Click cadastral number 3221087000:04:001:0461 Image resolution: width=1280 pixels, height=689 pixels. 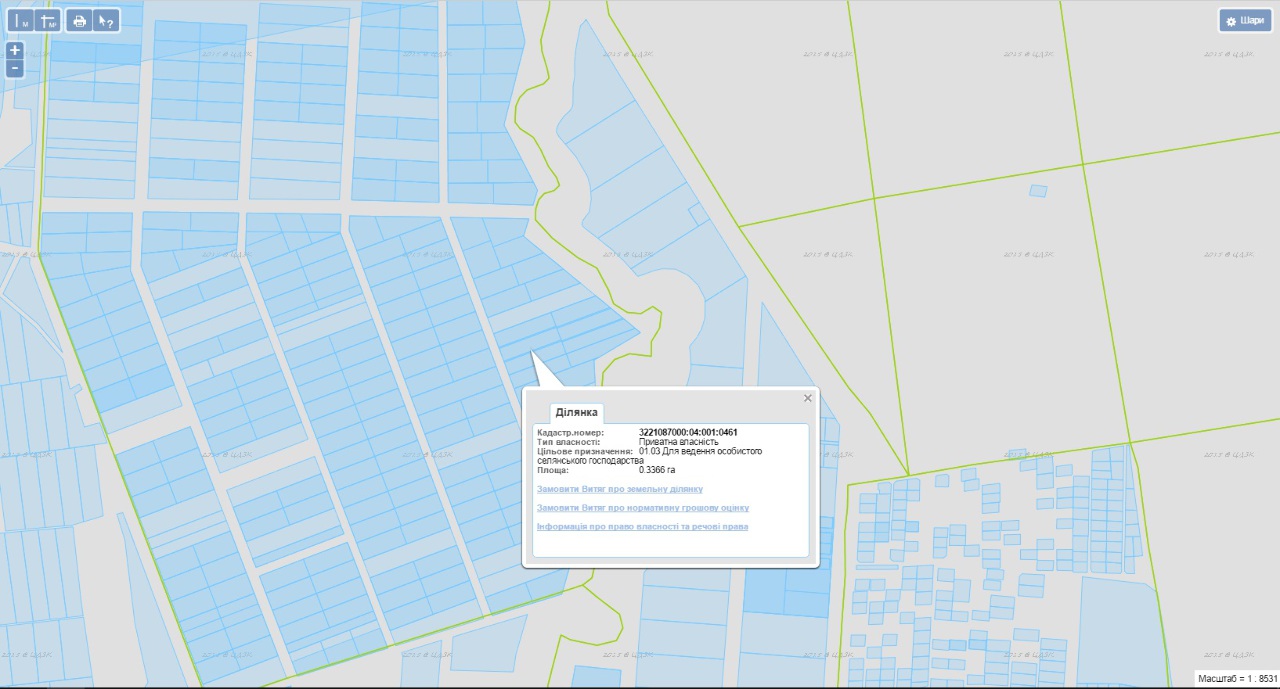coord(688,433)
